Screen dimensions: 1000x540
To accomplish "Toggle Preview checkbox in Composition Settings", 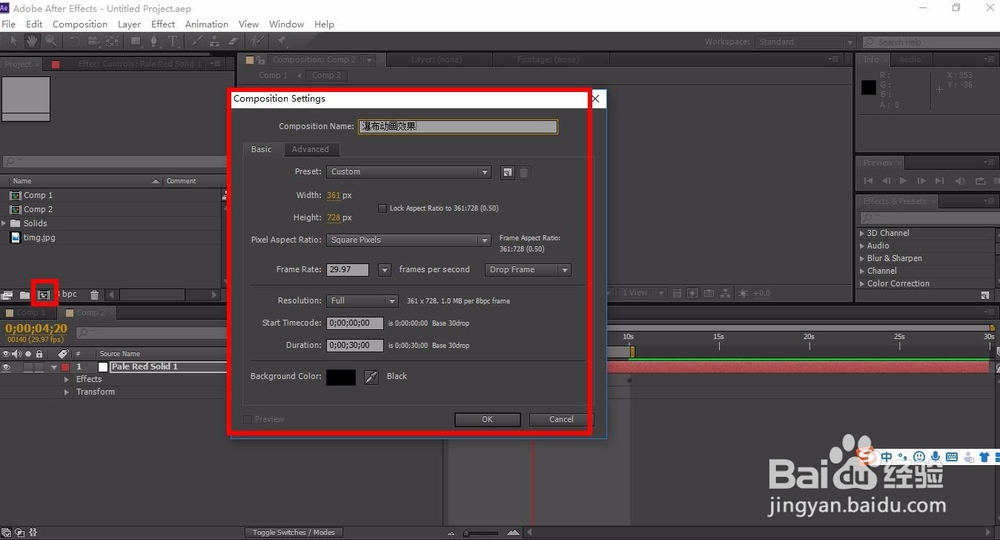I will pyautogui.click(x=247, y=420).
